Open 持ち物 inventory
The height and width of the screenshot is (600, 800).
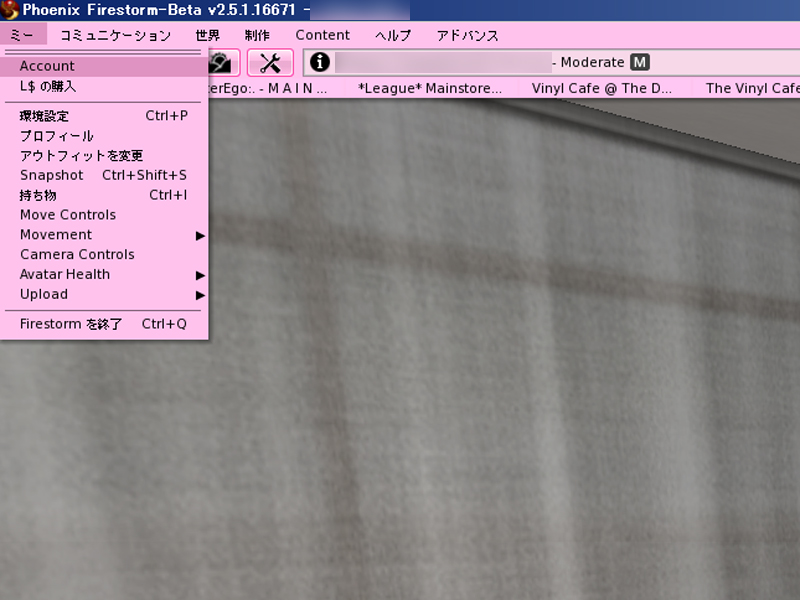coord(104,195)
